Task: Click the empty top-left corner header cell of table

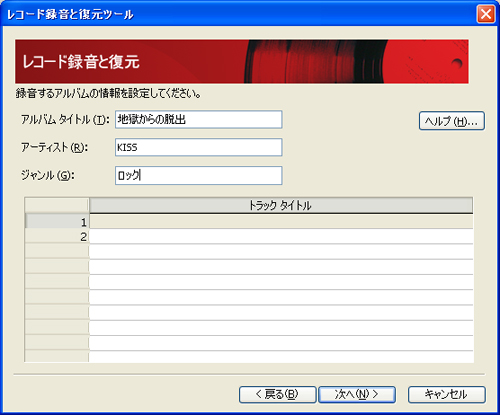Action: point(57,205)
